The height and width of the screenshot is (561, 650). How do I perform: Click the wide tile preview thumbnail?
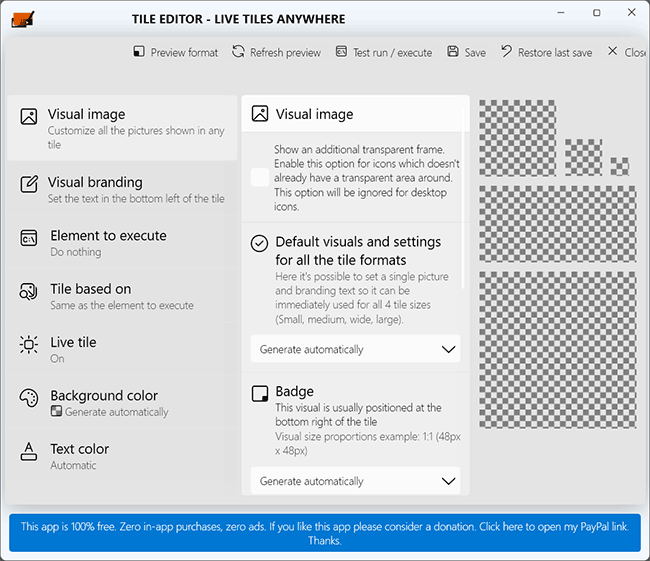(558, 224)
